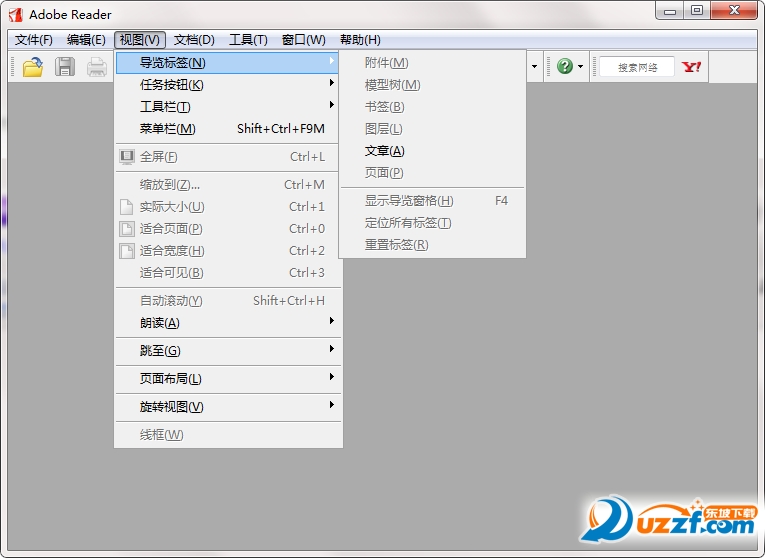Expand the 页面布局(L) submenu

click(x=228, y=379)
